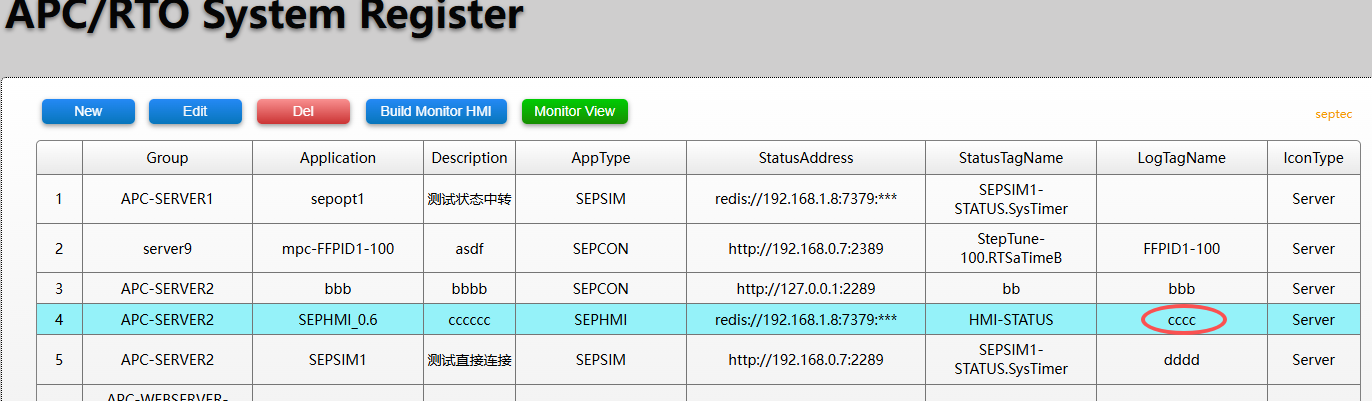Click the LogTagName column header

[1181, 158]
